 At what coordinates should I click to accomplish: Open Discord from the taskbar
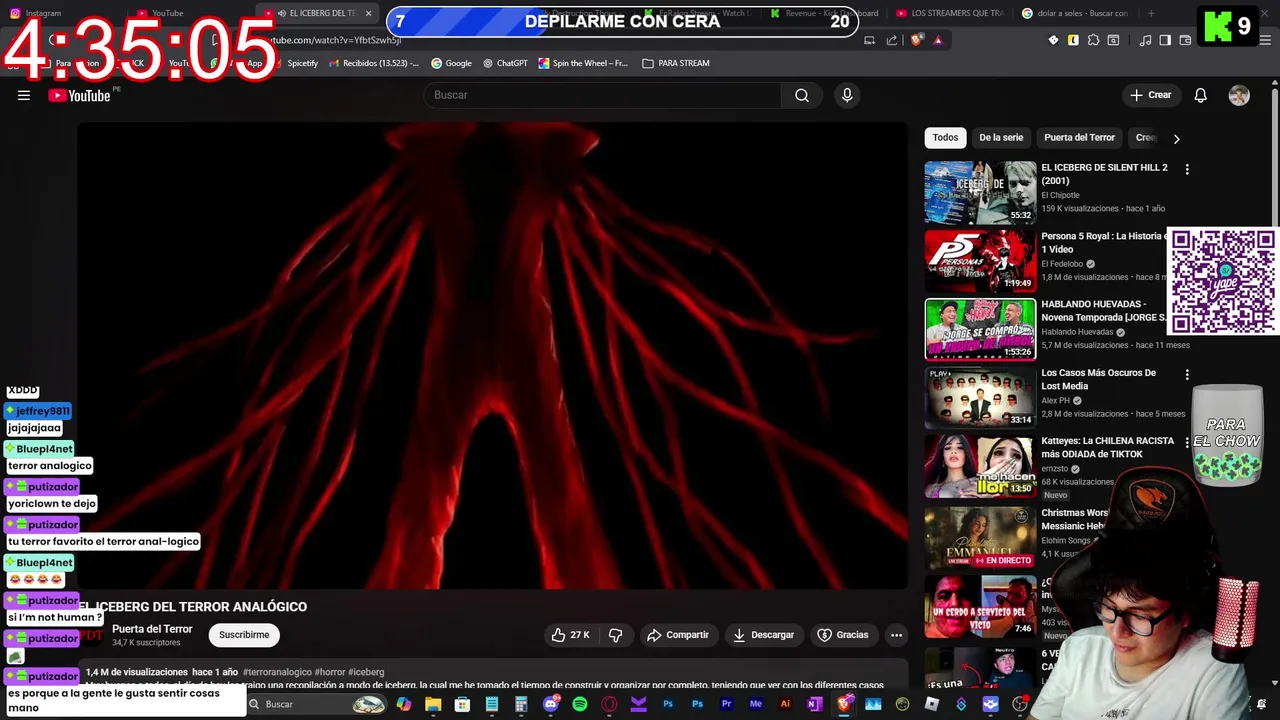point(551,704)
